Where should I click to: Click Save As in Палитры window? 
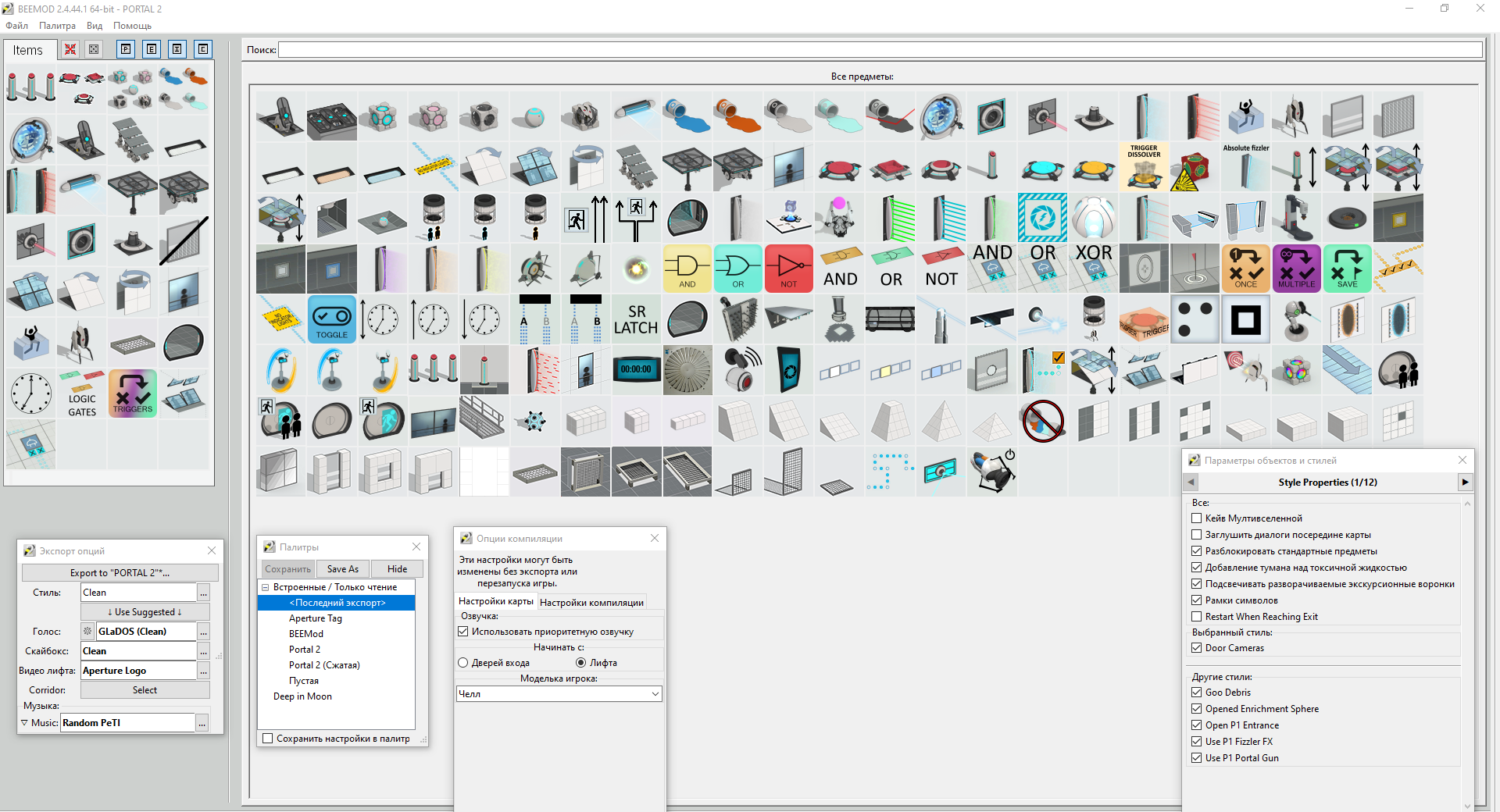[343, 569]
